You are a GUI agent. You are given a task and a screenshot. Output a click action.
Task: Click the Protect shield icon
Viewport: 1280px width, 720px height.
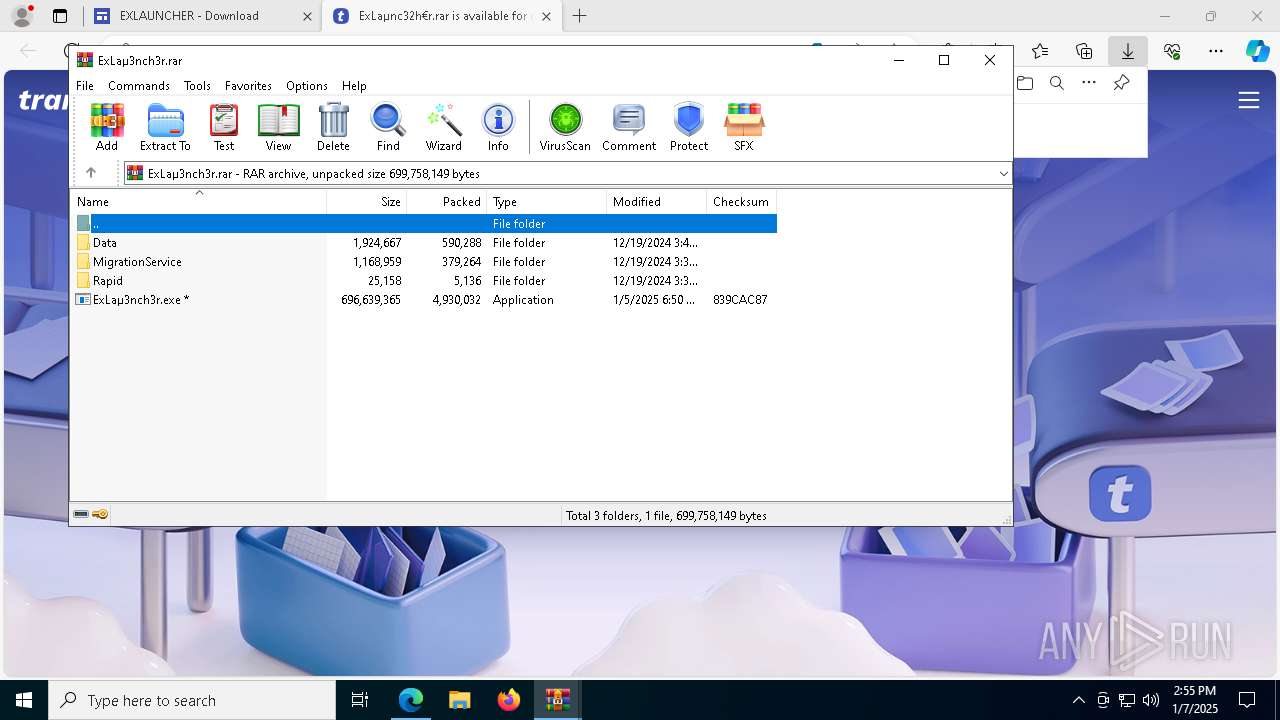[689, 127]
